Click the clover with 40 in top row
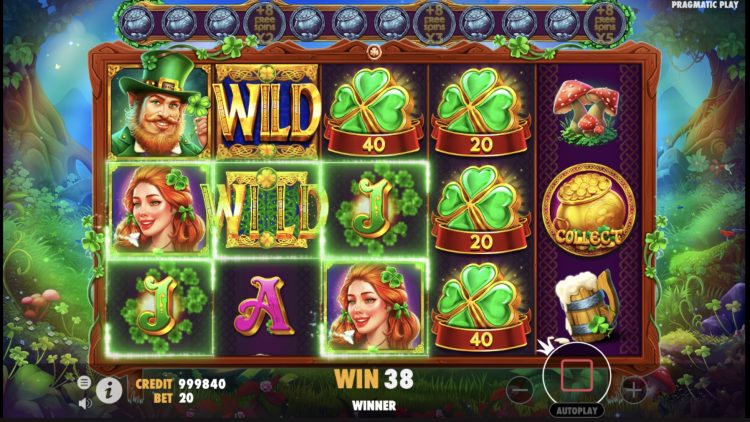 pyautogui.click(x=373, y=113)
